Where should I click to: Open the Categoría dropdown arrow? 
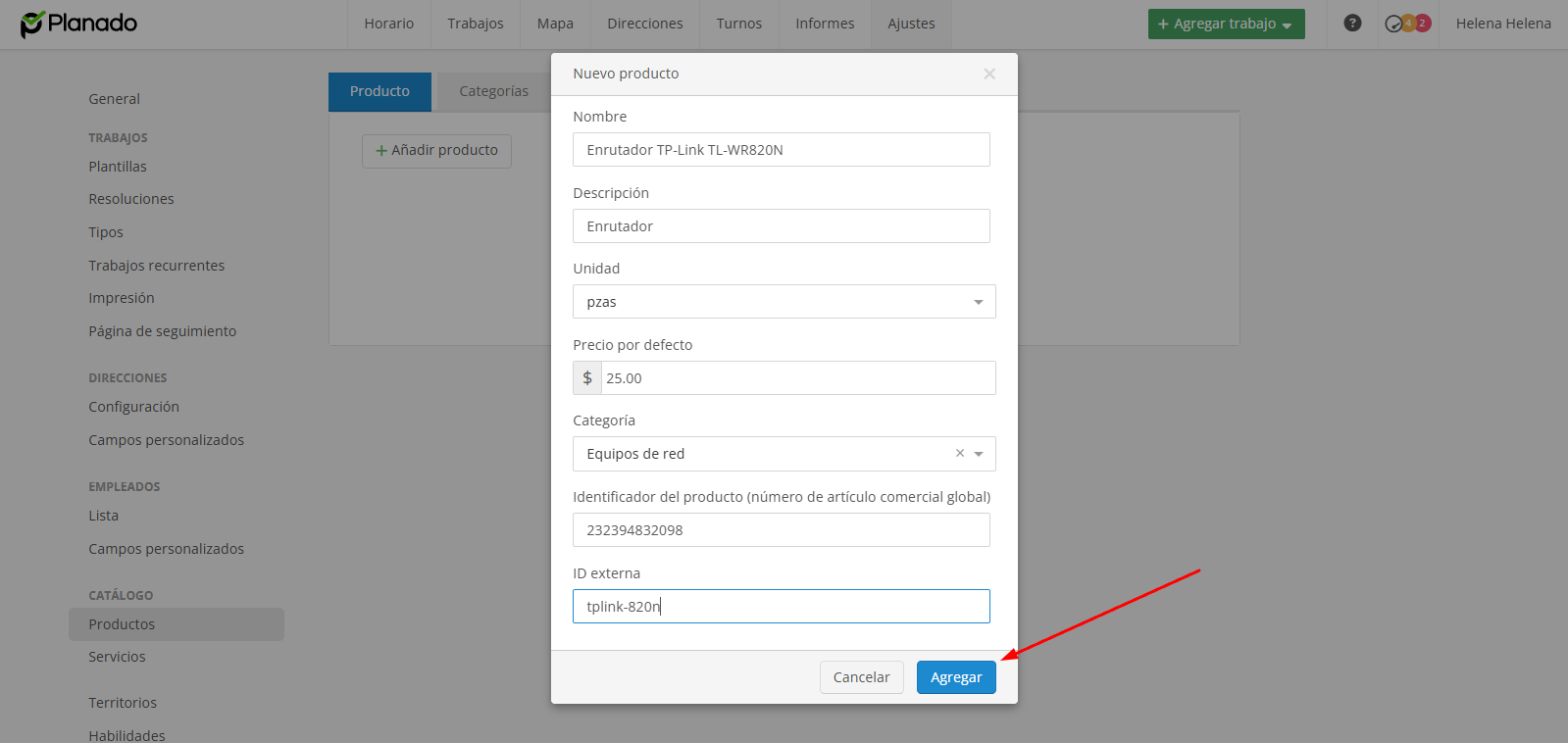point(979,454)
